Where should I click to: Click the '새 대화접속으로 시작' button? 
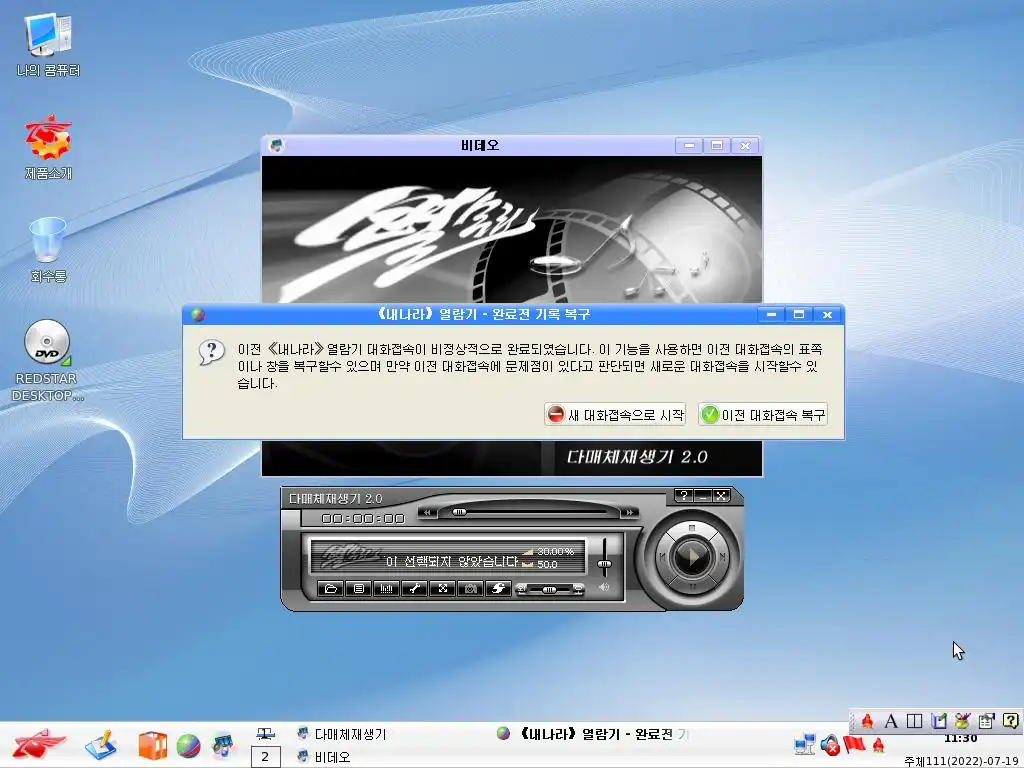pyautogui.click(x=615, y=415)
